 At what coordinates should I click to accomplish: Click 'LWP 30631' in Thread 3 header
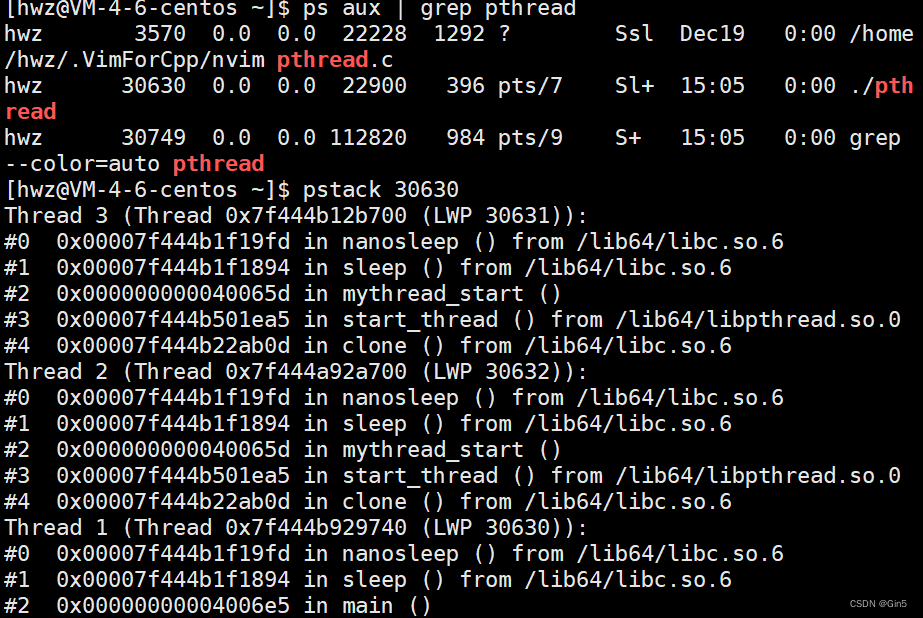(x=492, y=215)
